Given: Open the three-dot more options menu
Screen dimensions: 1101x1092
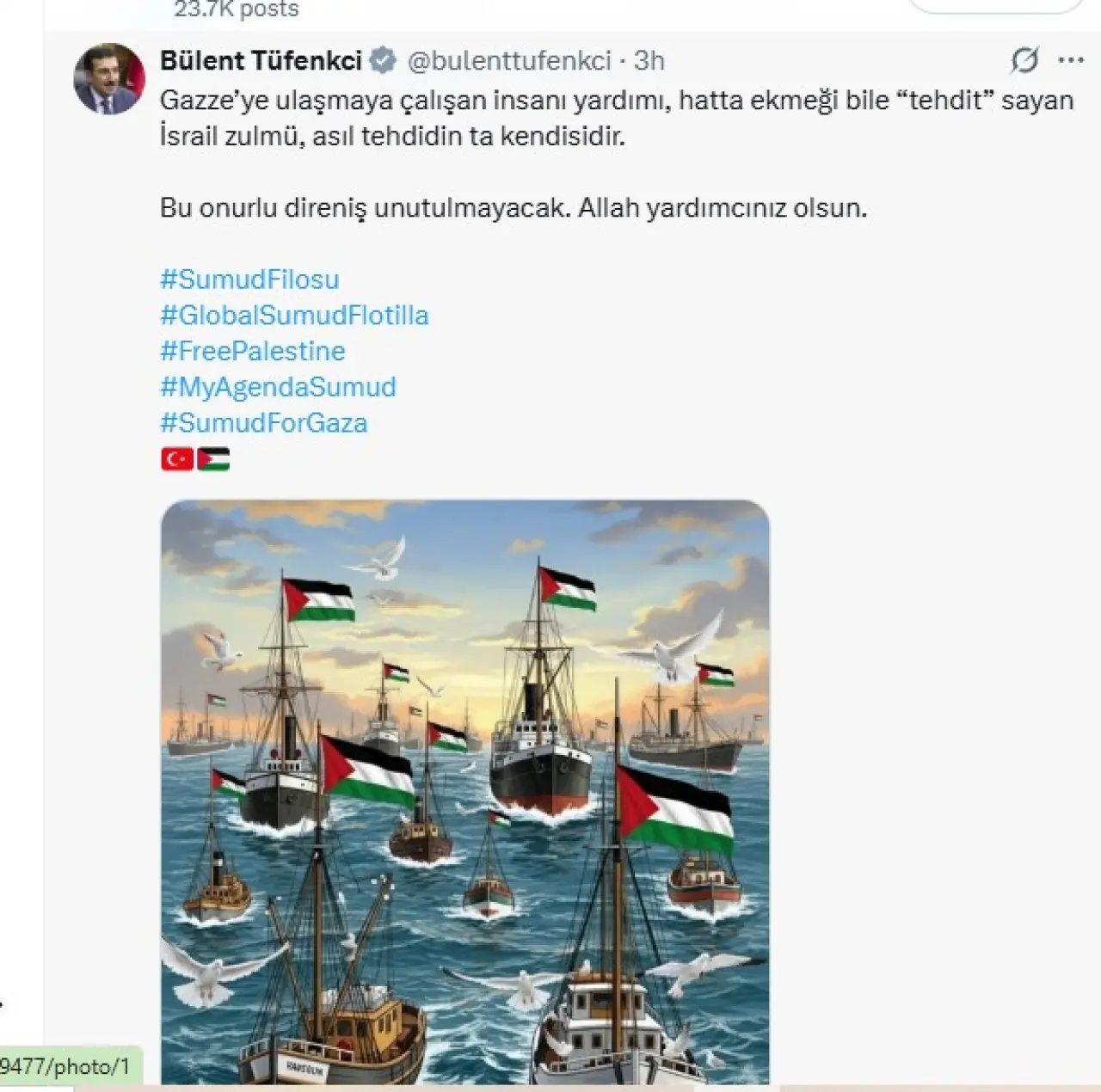Looking at the screenshot, I should point(1071,60).
